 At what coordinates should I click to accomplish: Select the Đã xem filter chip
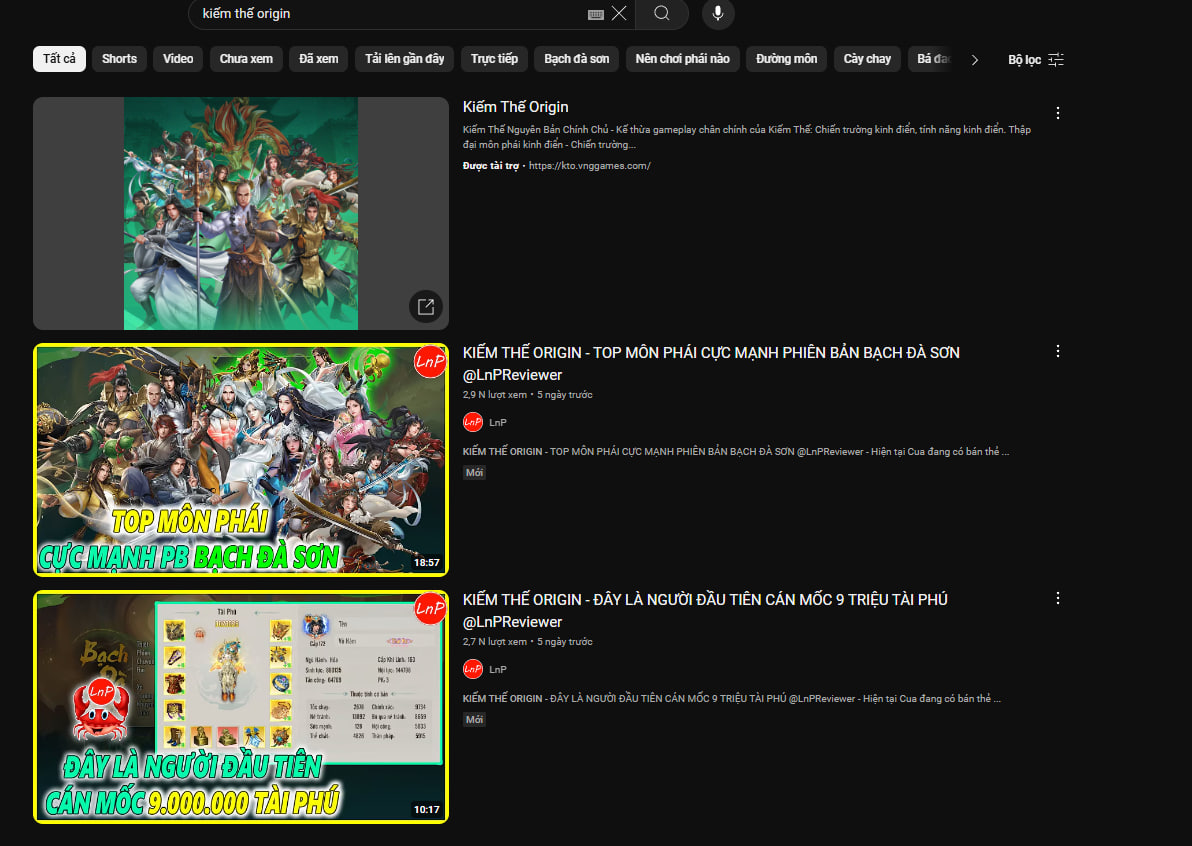(319, 59)
